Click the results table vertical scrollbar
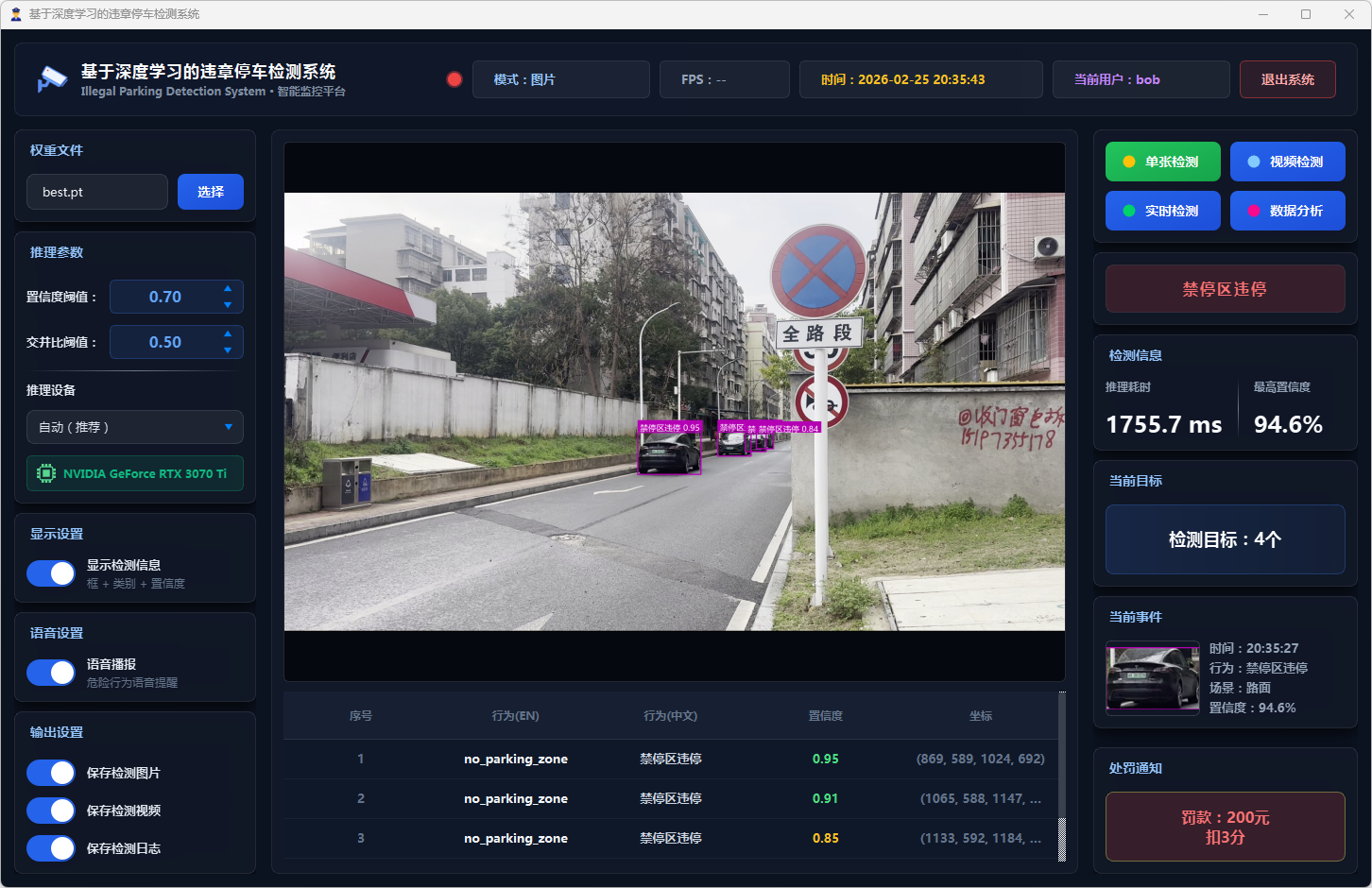The height and width of the screenshot is (888, 1372). [x=1061, y=839]
